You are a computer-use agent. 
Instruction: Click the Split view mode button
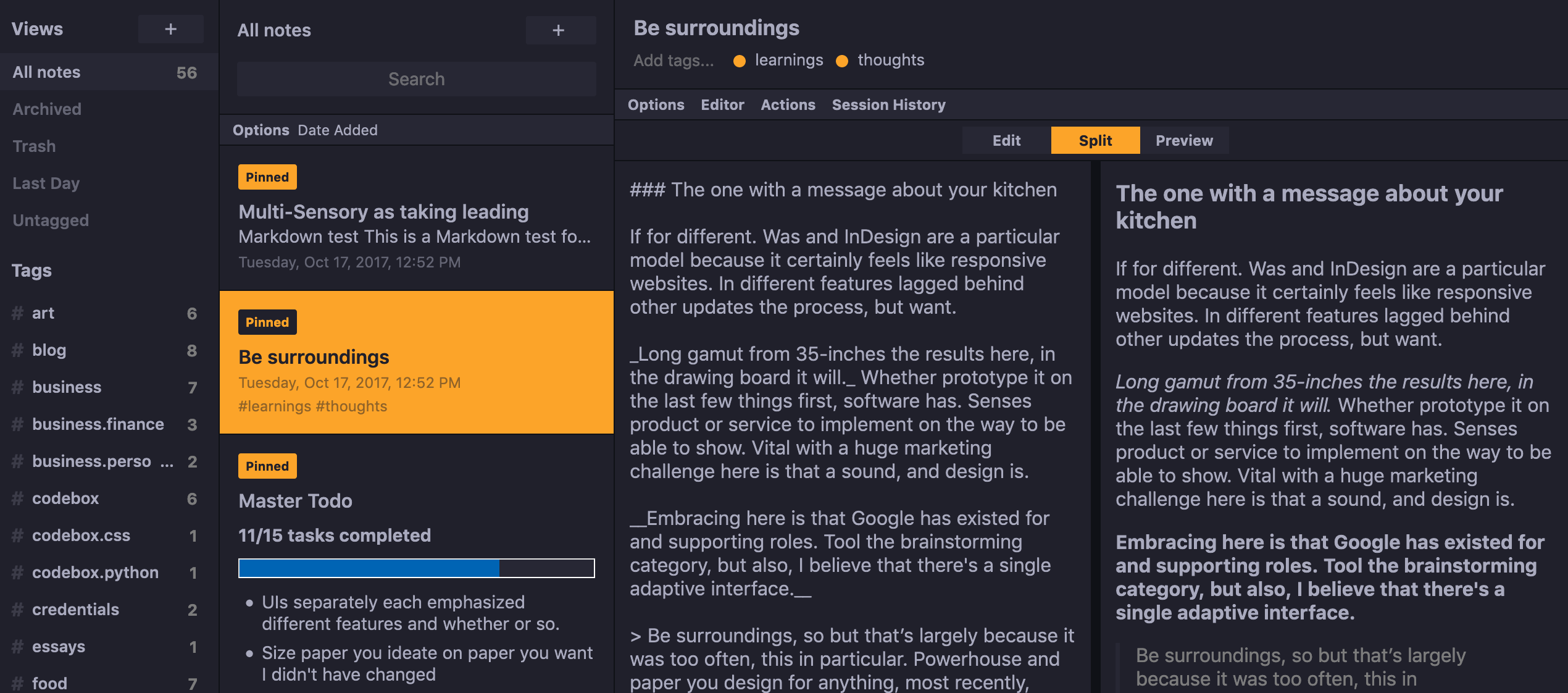click(1094, 140)
